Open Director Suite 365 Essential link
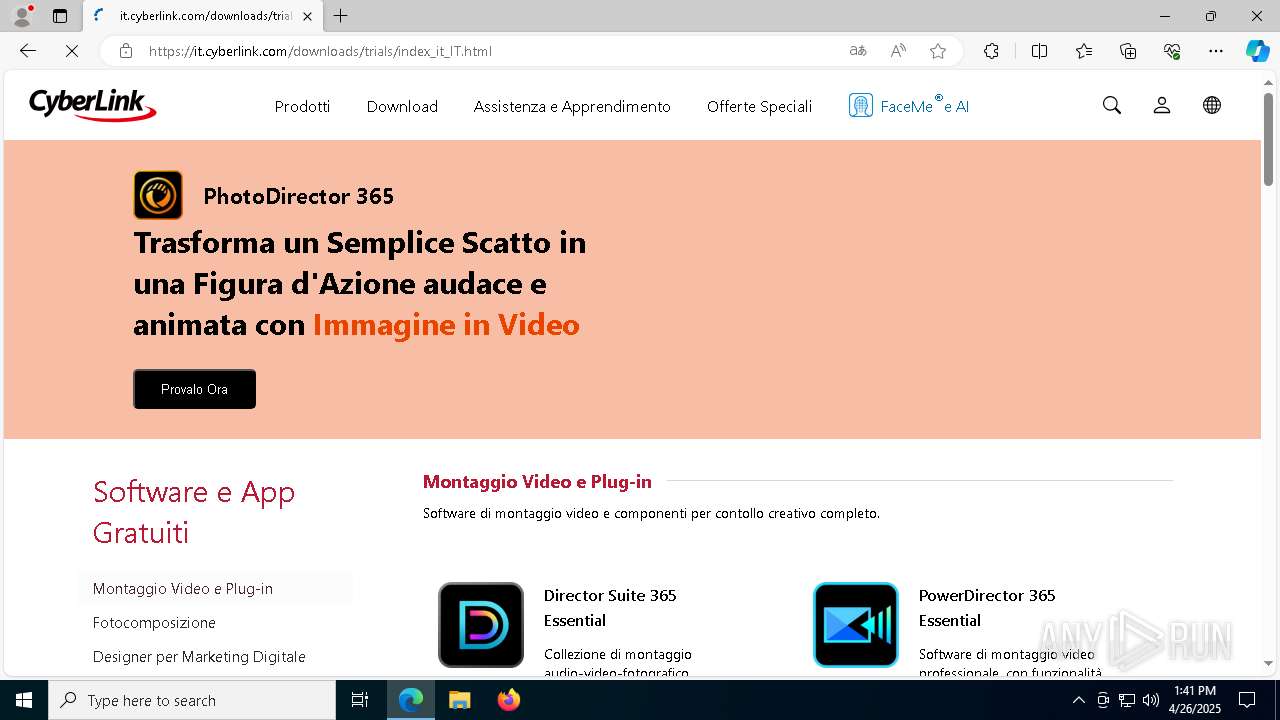Image resolution: width=1280 pixels, height=720 pixels. tap(610, 608)
